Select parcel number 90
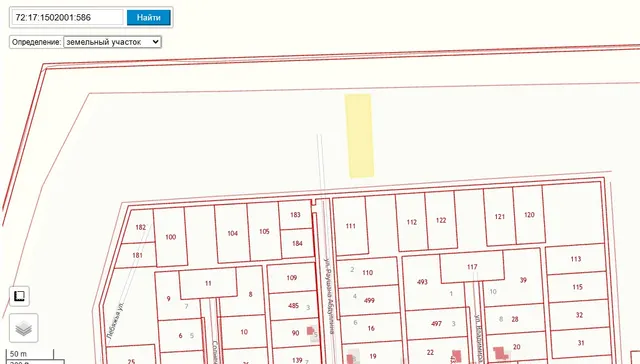This screenshot has height=364, width=640. (296, 333)
